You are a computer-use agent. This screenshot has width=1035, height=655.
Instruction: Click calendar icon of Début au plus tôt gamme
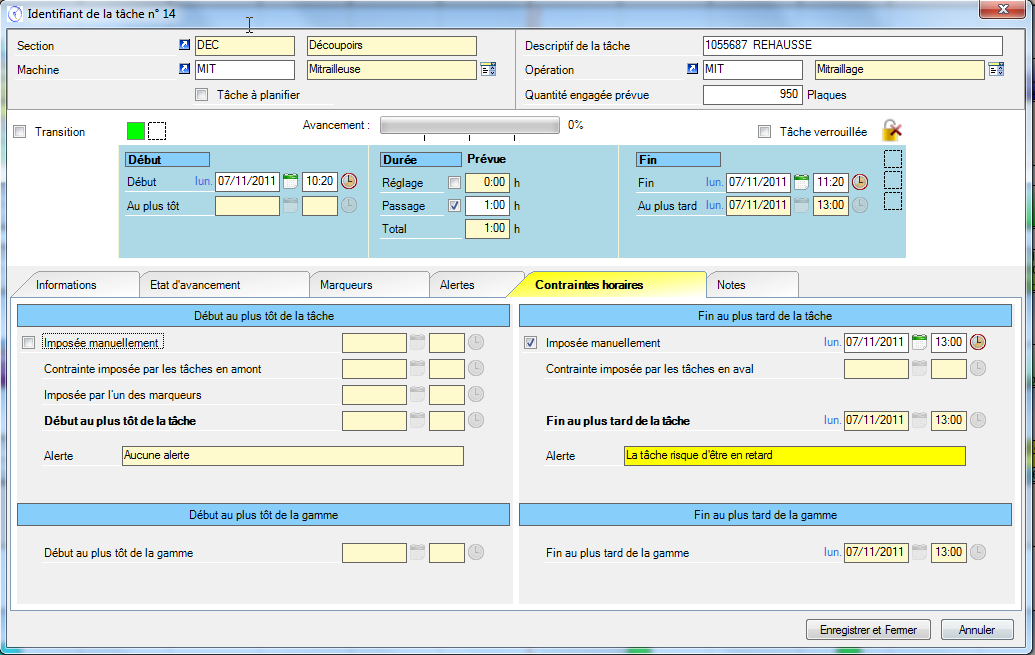coord(417,552)
